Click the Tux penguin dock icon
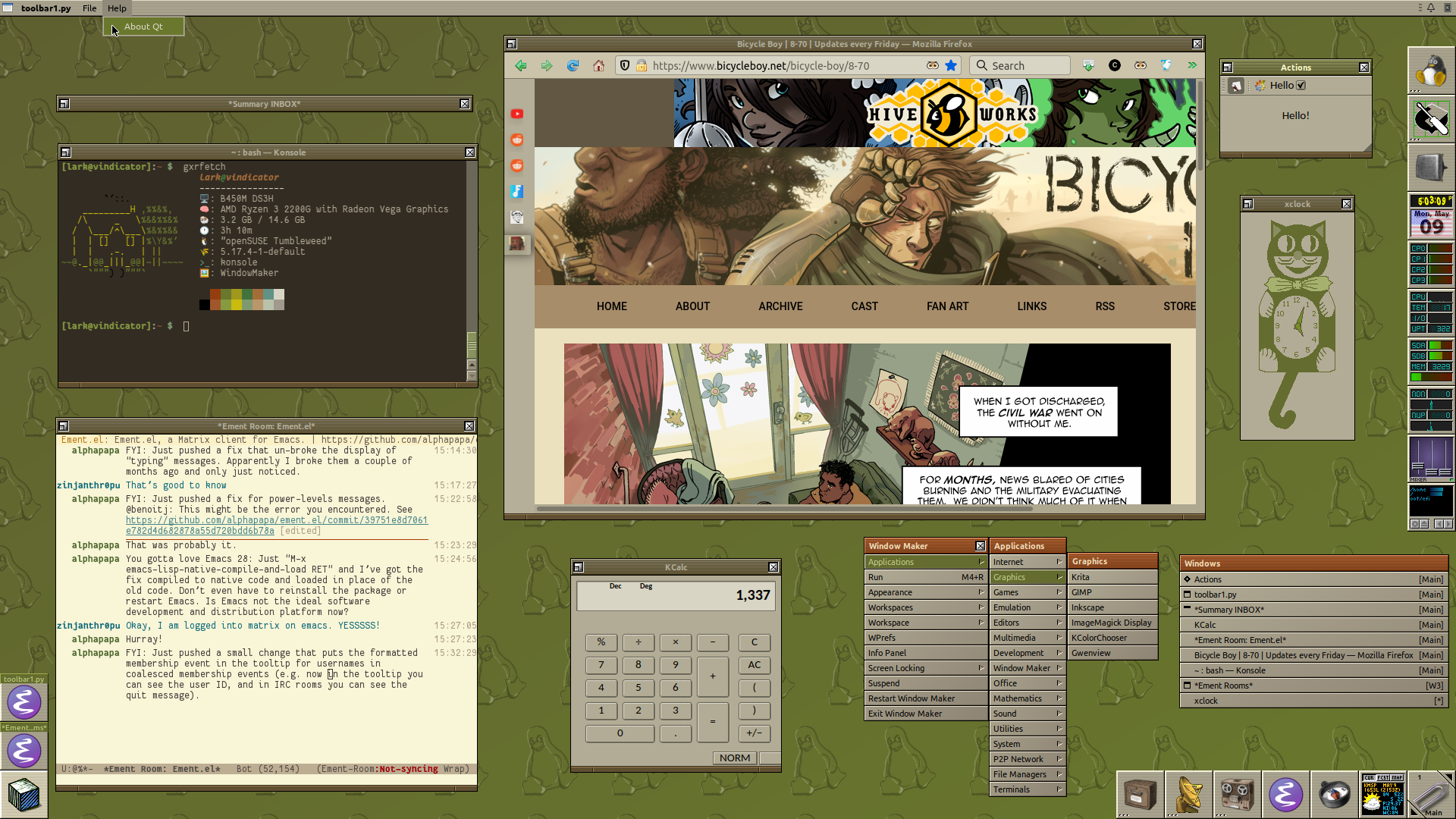1456x819 pixels. pyautogui.click(x=1431, y=71)
